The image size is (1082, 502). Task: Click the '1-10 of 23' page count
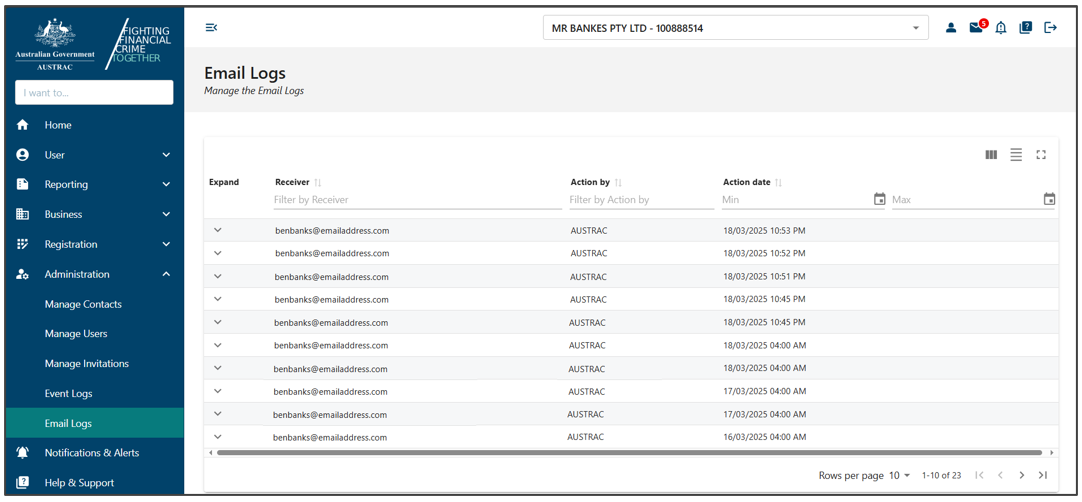coord(942,475)
